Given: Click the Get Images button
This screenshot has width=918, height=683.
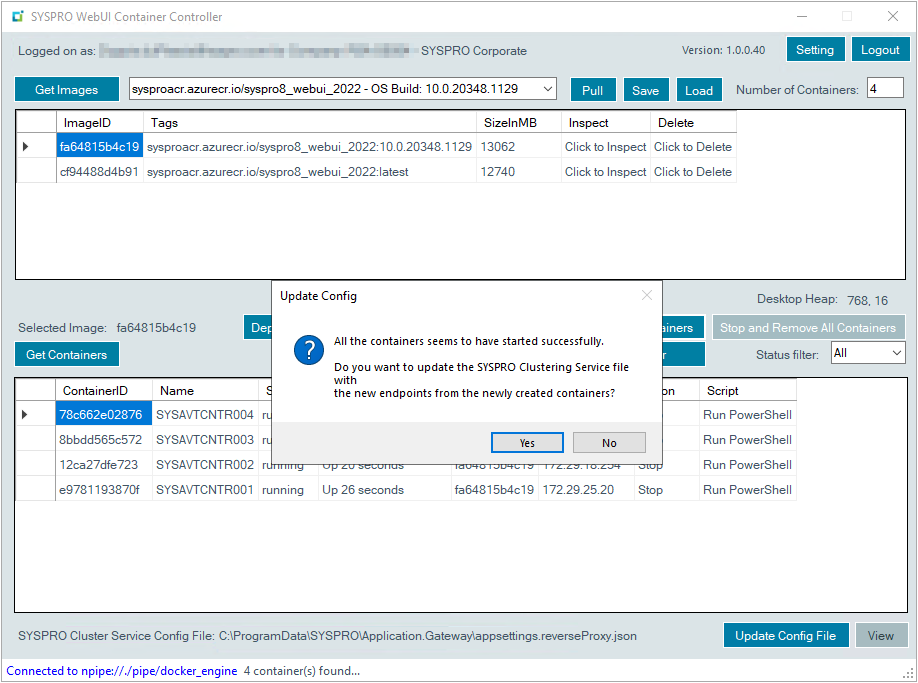Looking at the screenshot, I should pos(66,90).
